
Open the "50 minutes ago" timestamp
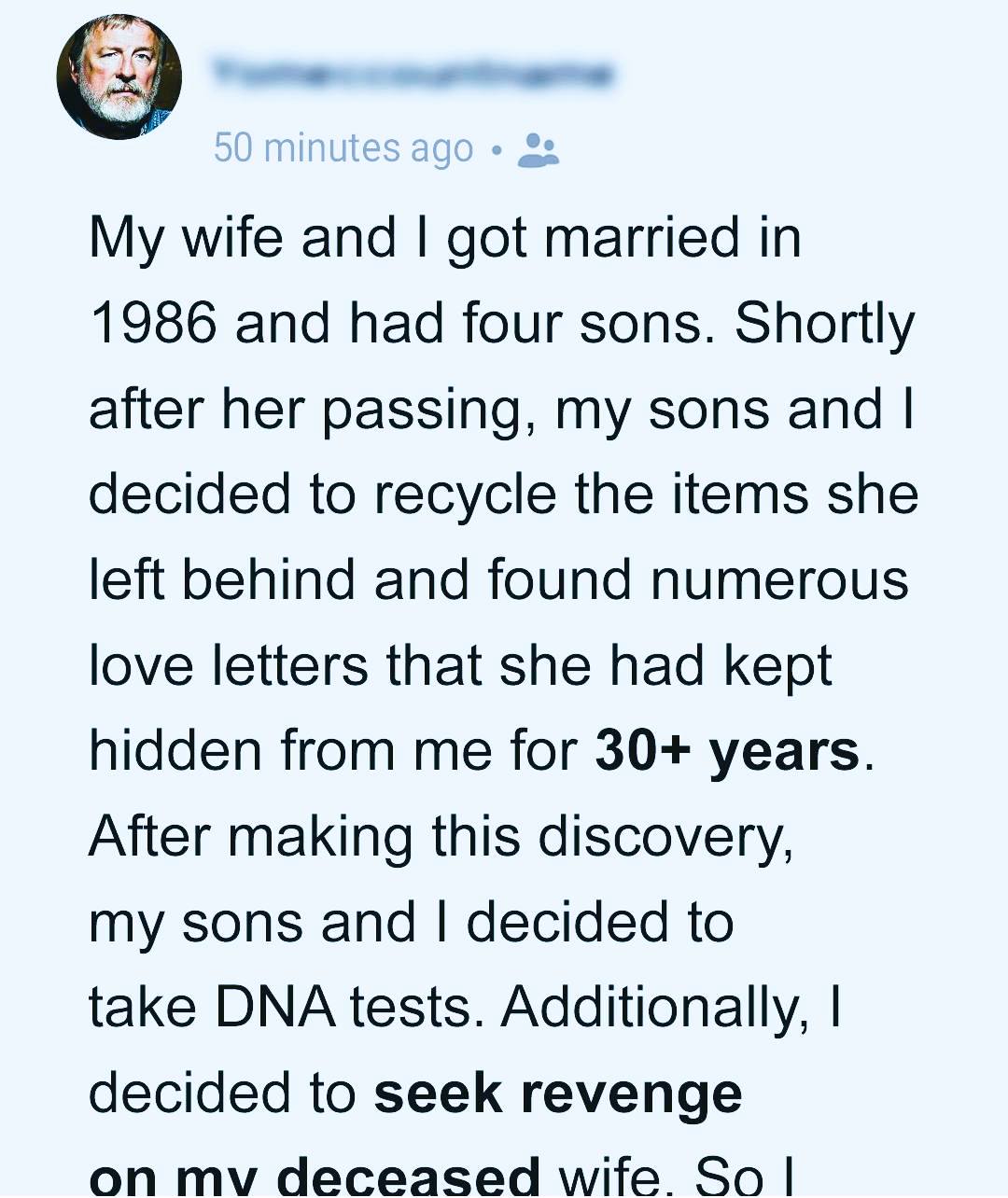tap(343, 148)
